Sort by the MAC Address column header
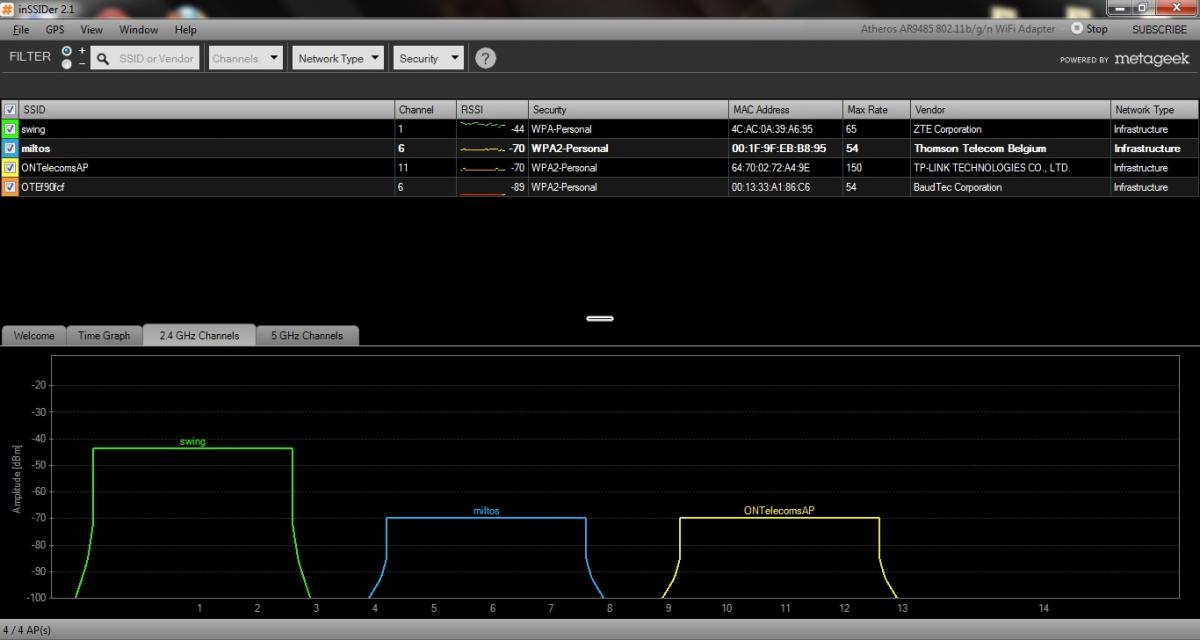This screenshot has width=1200, height=640. click(786, 110)
